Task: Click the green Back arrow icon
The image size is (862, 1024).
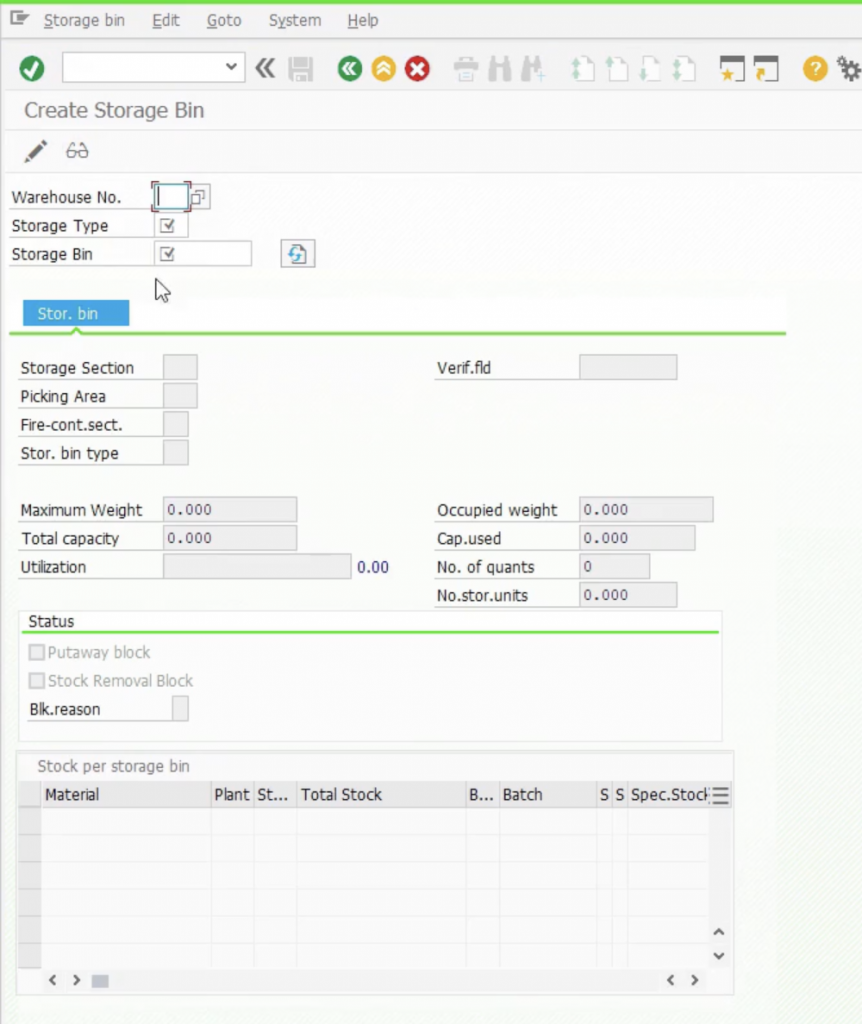Action: 349,68
